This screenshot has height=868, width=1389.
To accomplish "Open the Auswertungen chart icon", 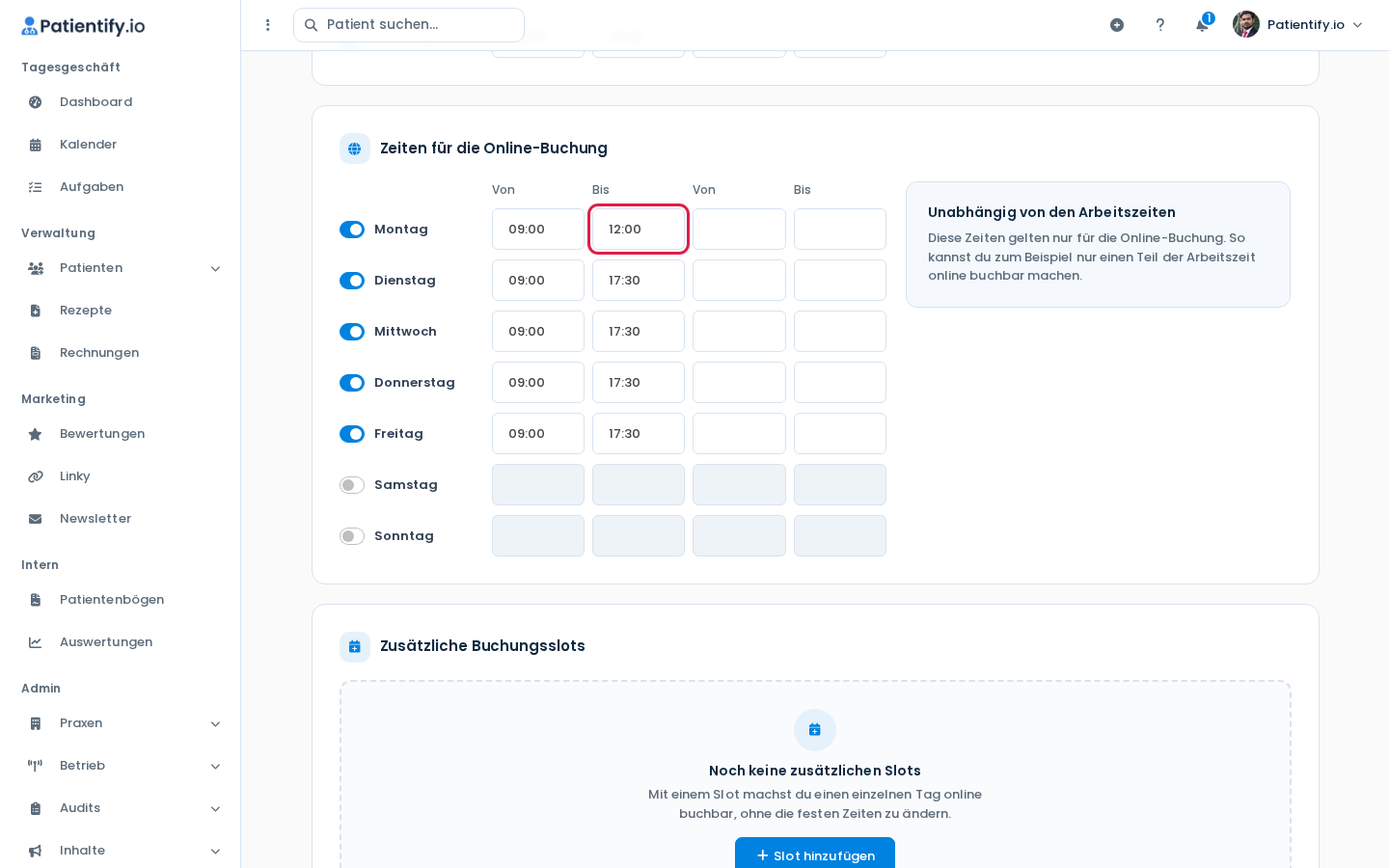I will point(36,642).
